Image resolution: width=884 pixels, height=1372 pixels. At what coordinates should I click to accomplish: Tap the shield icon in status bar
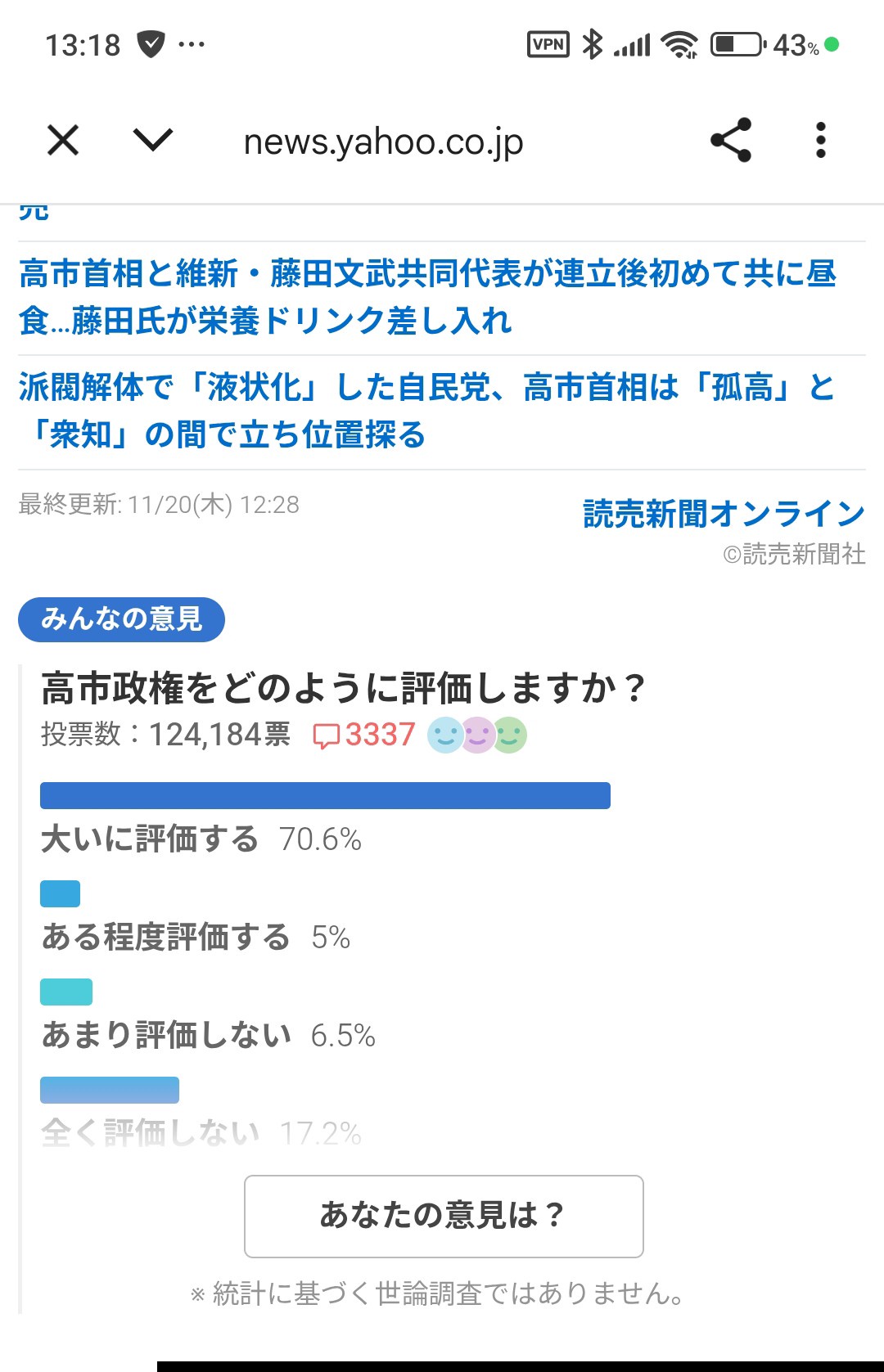pos(151,44)
